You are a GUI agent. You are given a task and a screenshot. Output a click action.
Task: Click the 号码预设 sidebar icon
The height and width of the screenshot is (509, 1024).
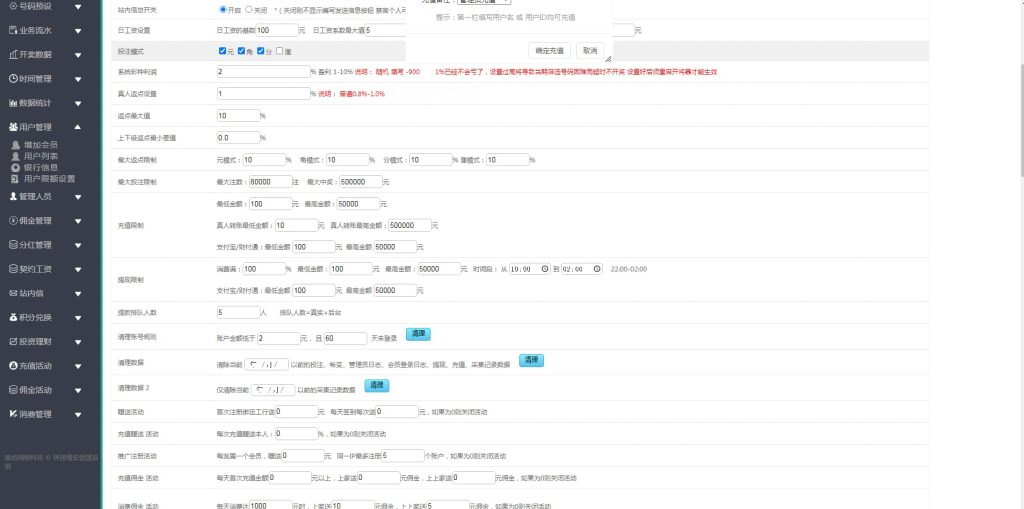click(x=14, y=7)
